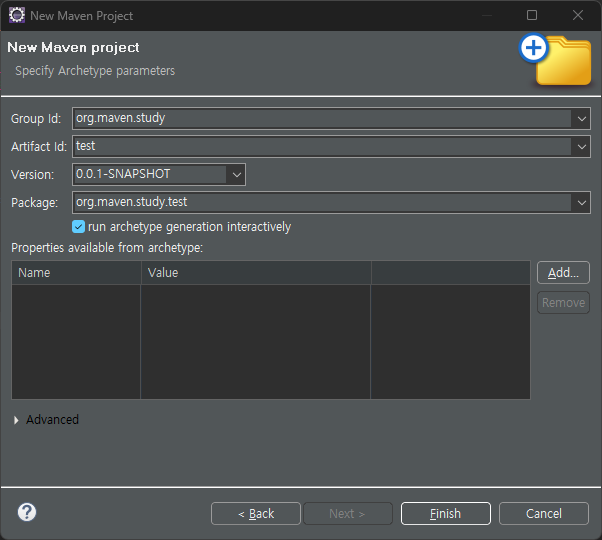Click Finish to create the project
The width and height of the screenshot is (602, 540).
pyautogui.click(x=446, y=514)
